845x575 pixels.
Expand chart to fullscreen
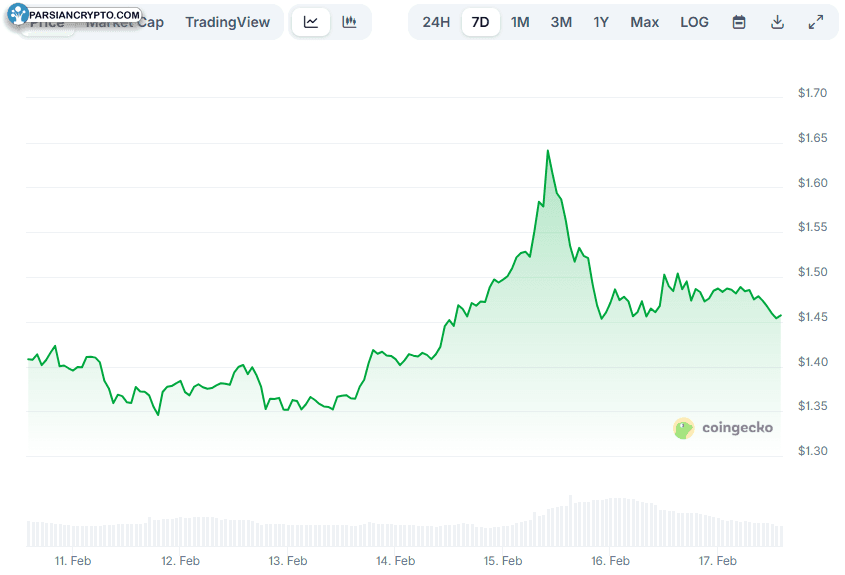click(x=816, y=22)
